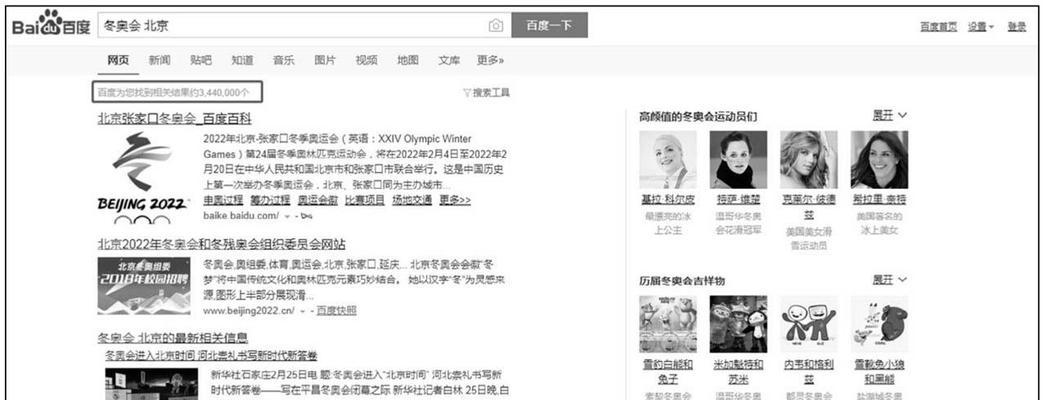
Task: Switch to the 知道 tab
Action: pos(242,60)
